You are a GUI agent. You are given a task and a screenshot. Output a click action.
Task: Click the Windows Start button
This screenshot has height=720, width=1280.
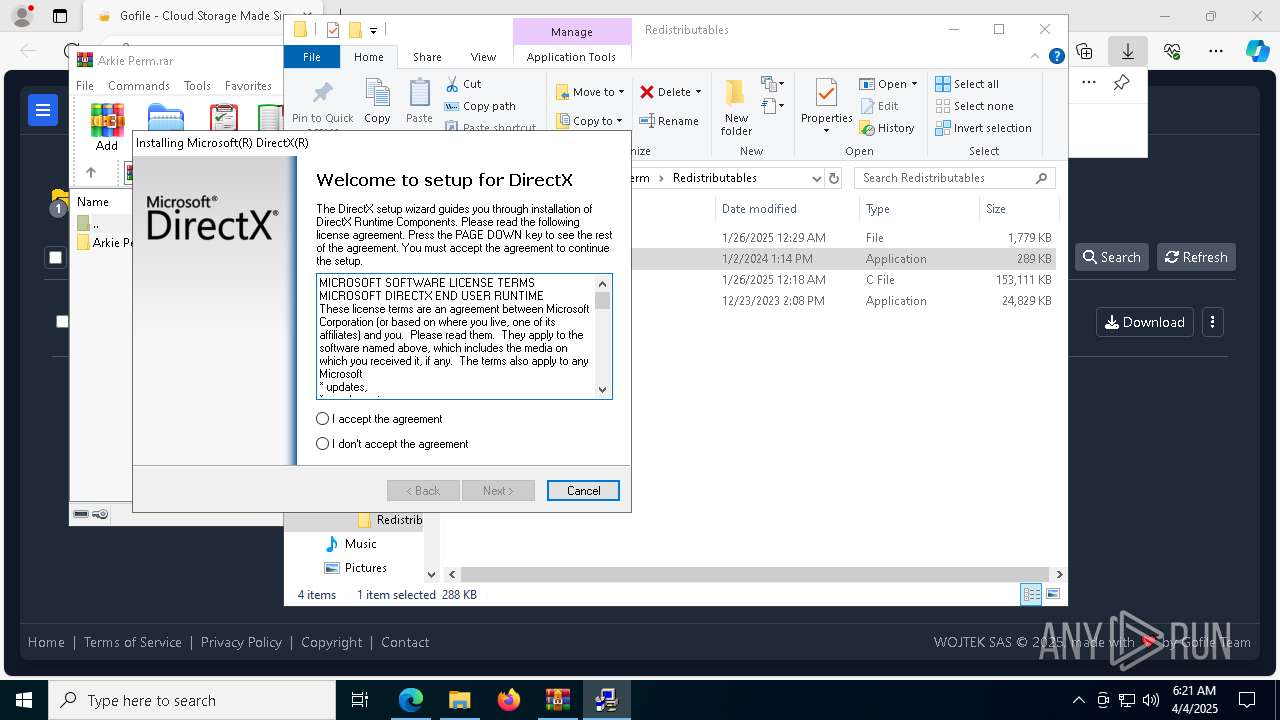[x=24, y=700]
